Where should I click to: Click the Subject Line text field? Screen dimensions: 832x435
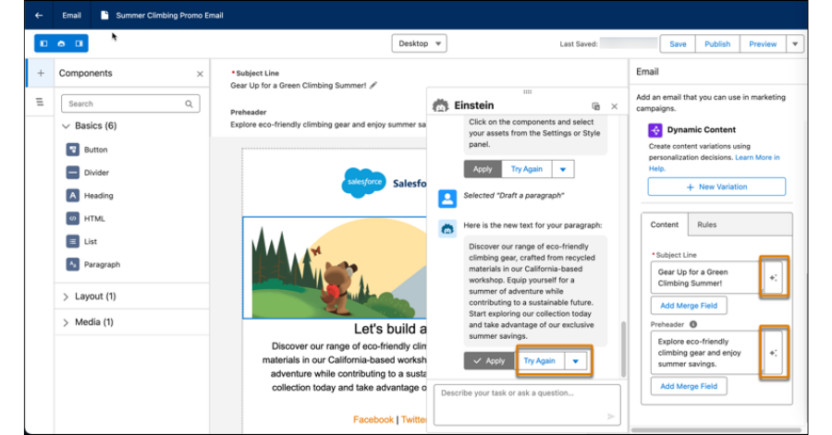coord(705,277)
